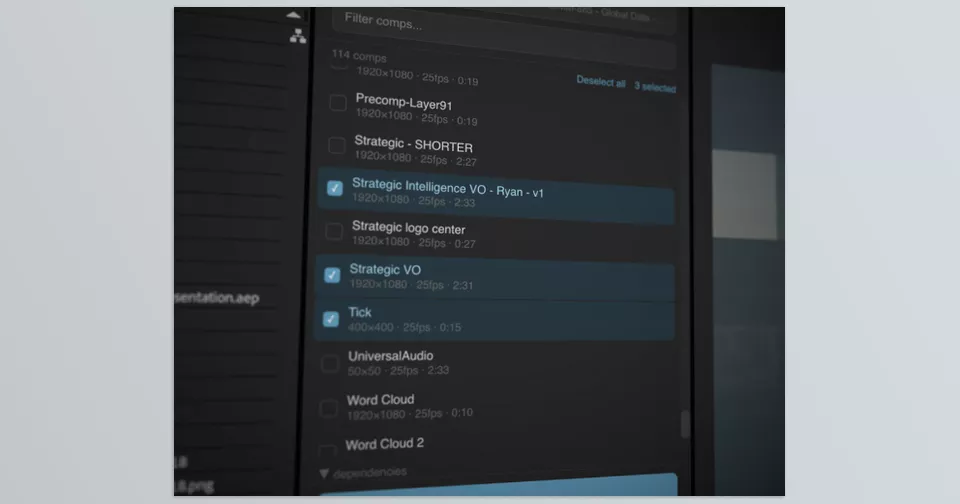
Task: Click UniversalAudio details 50×50 · 25fps · 2:33
Action: click(398, 370)
